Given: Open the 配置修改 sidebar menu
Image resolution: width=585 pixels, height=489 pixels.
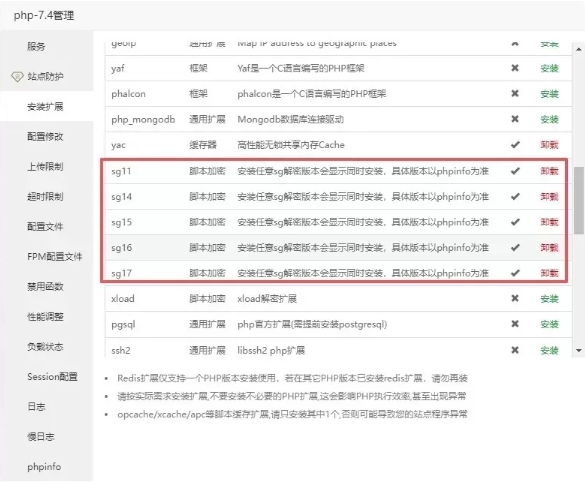Looking at the screenshot, I should 45,137.
